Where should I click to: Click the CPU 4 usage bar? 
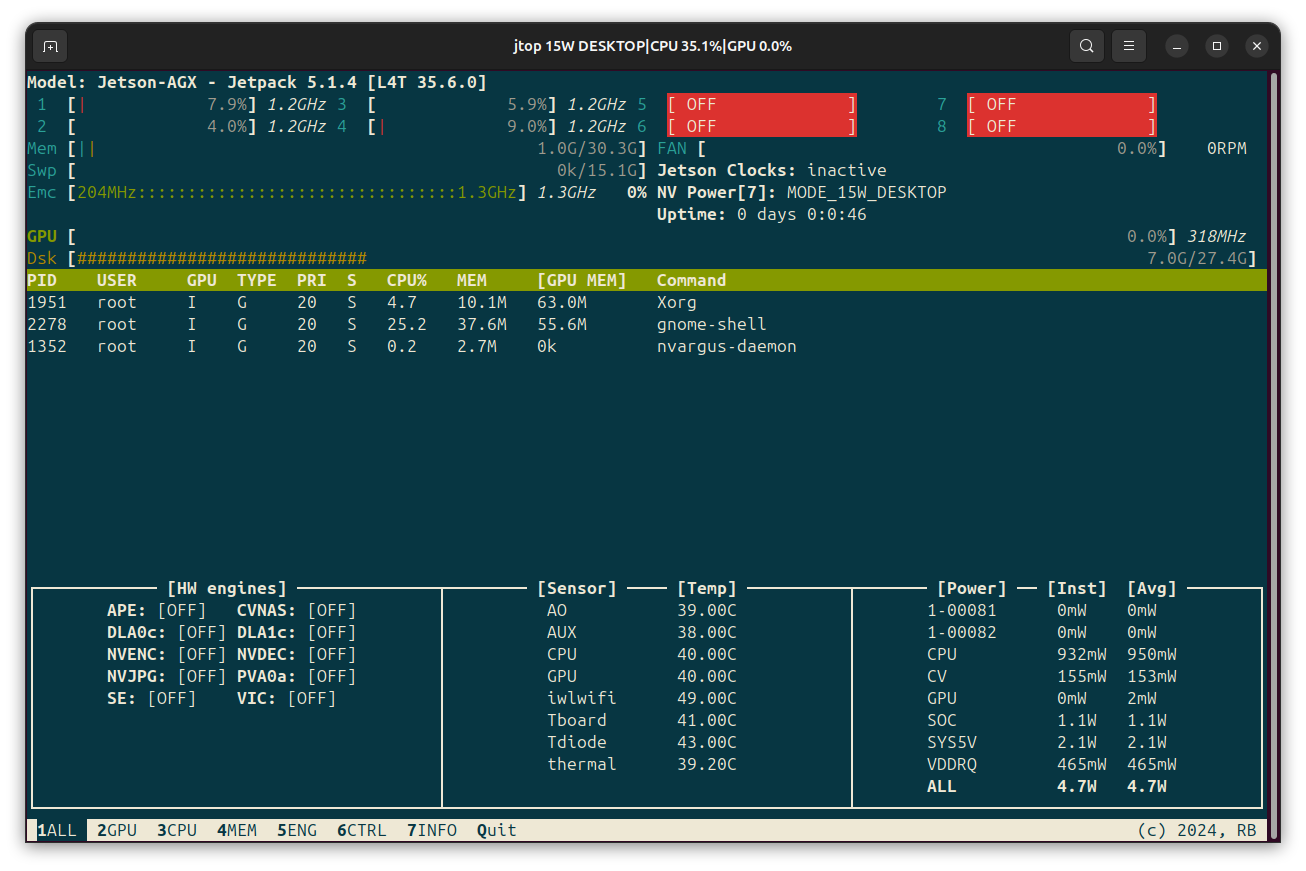click(x=462, y=126)
